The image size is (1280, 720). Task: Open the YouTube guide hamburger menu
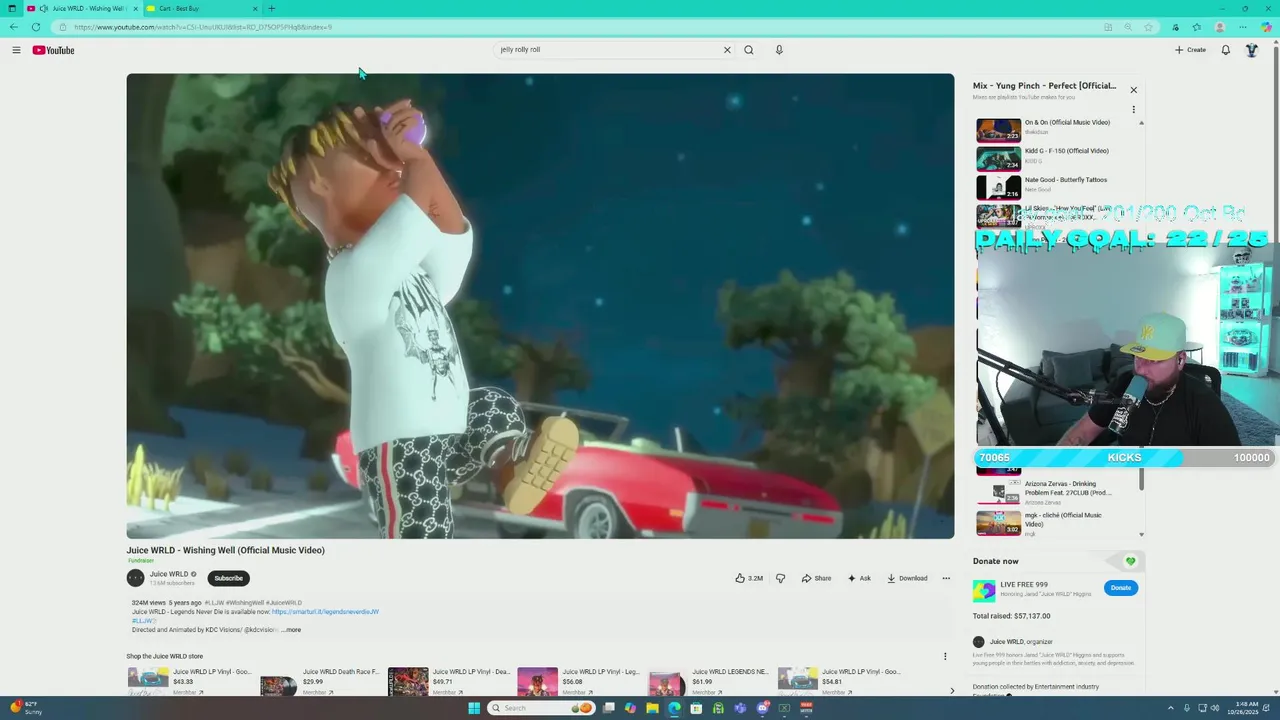click(16, 50)
